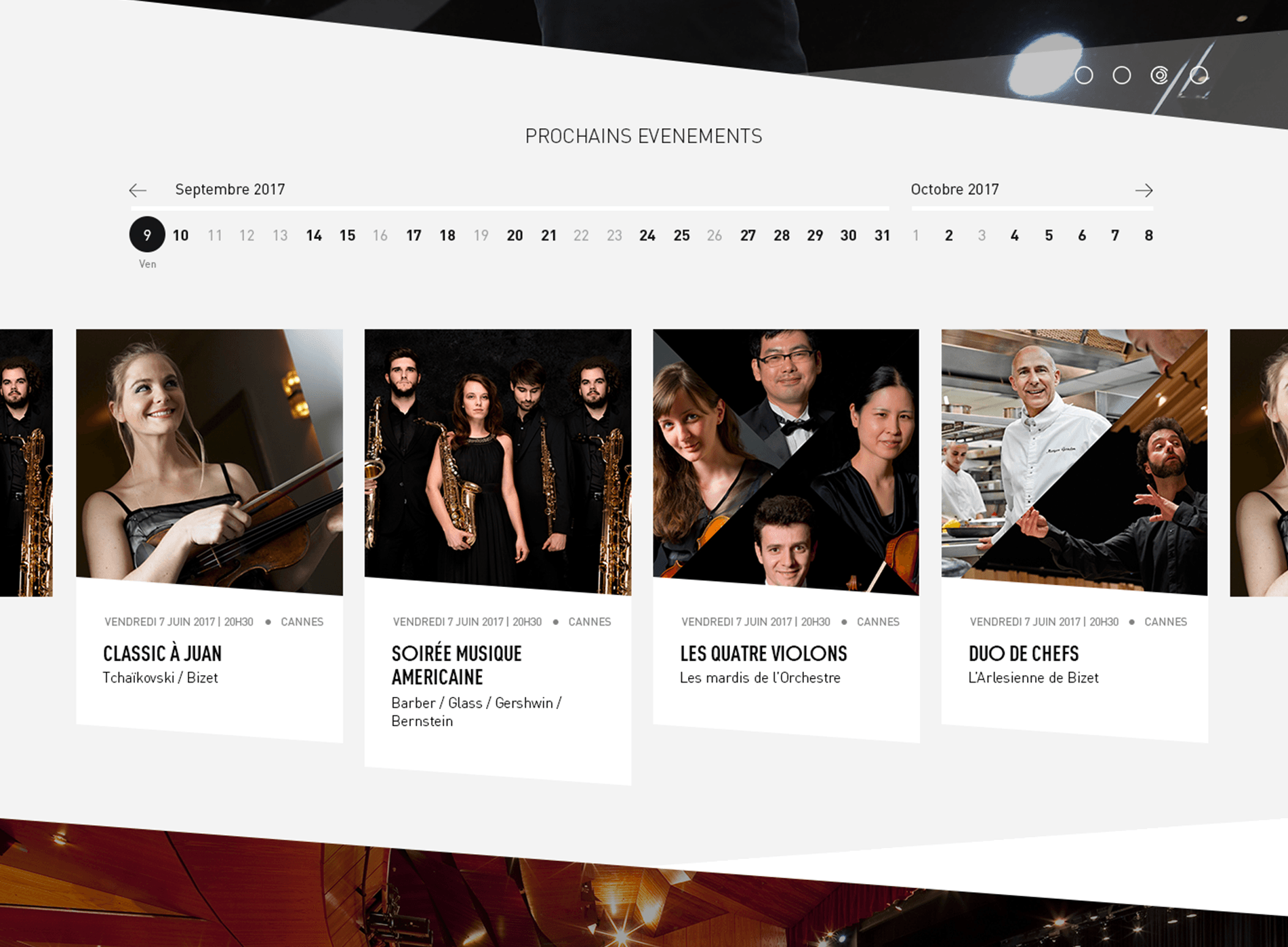Open the Duo de Chefs event title
This screenshot has width=1288, height=947.
click(x=1024, y=653)
